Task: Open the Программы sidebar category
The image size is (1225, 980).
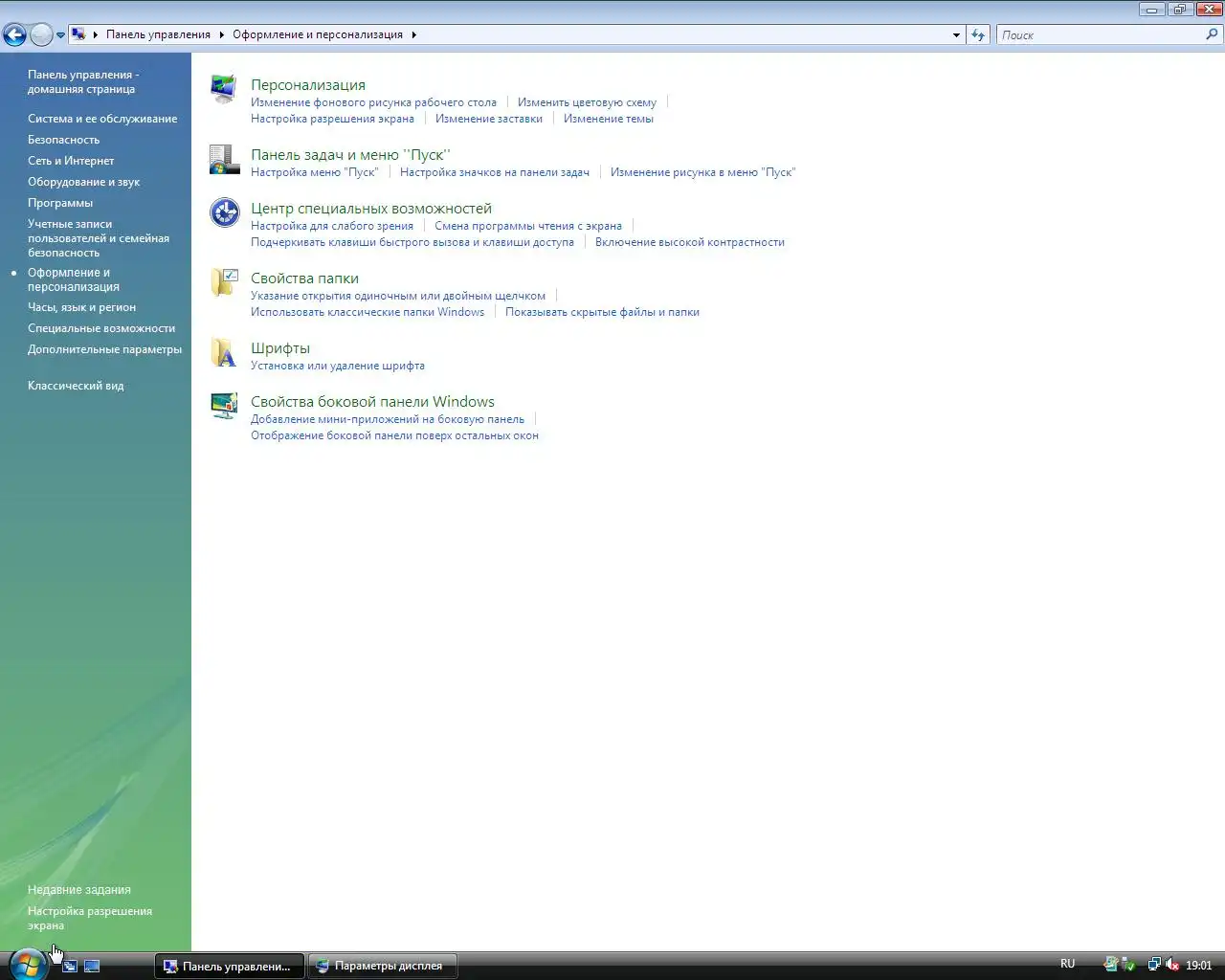Action: point(60,203)
